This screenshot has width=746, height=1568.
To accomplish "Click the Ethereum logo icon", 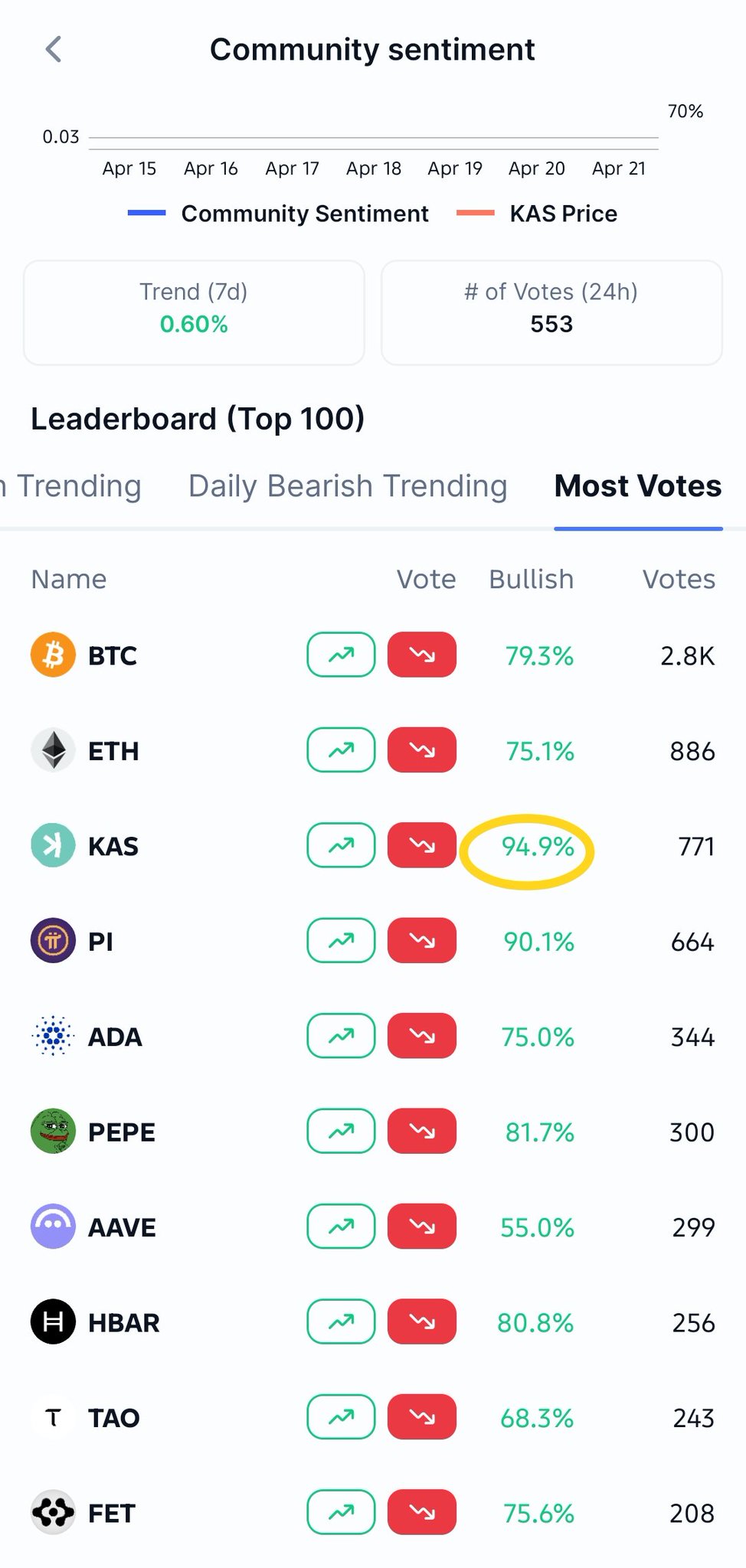I will pos(53,750).
